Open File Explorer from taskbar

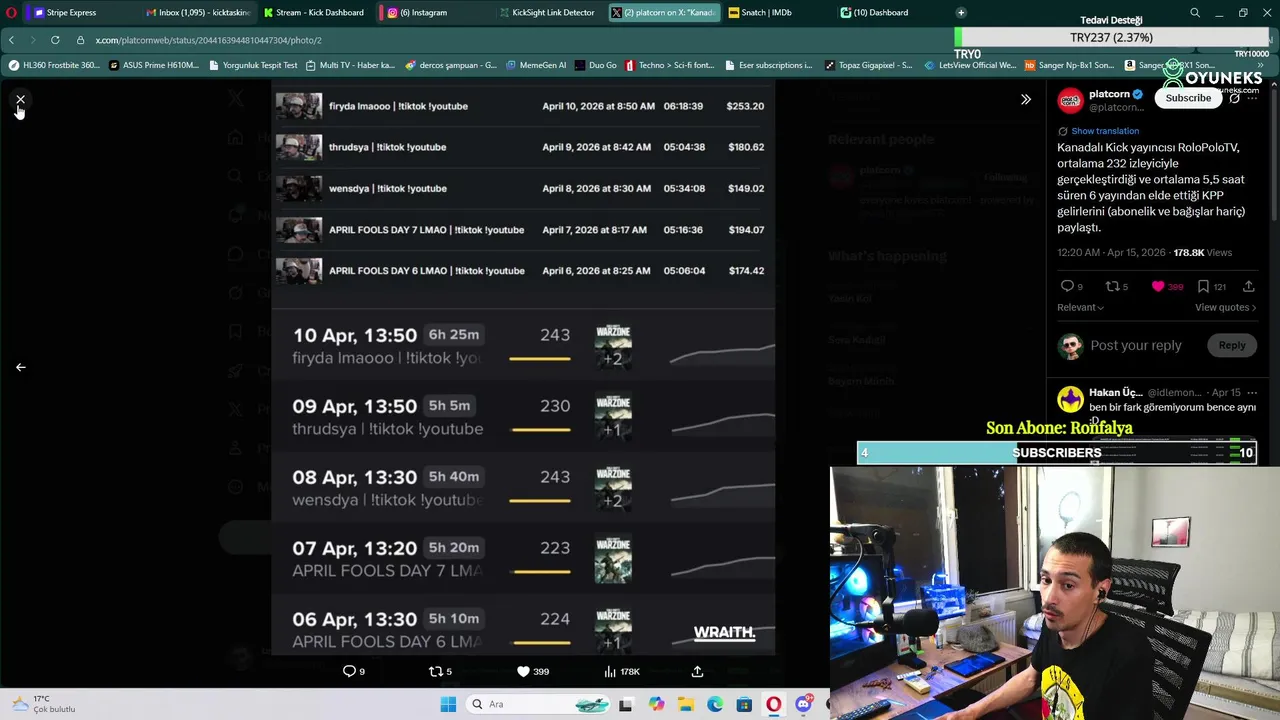tap(686, 704)
